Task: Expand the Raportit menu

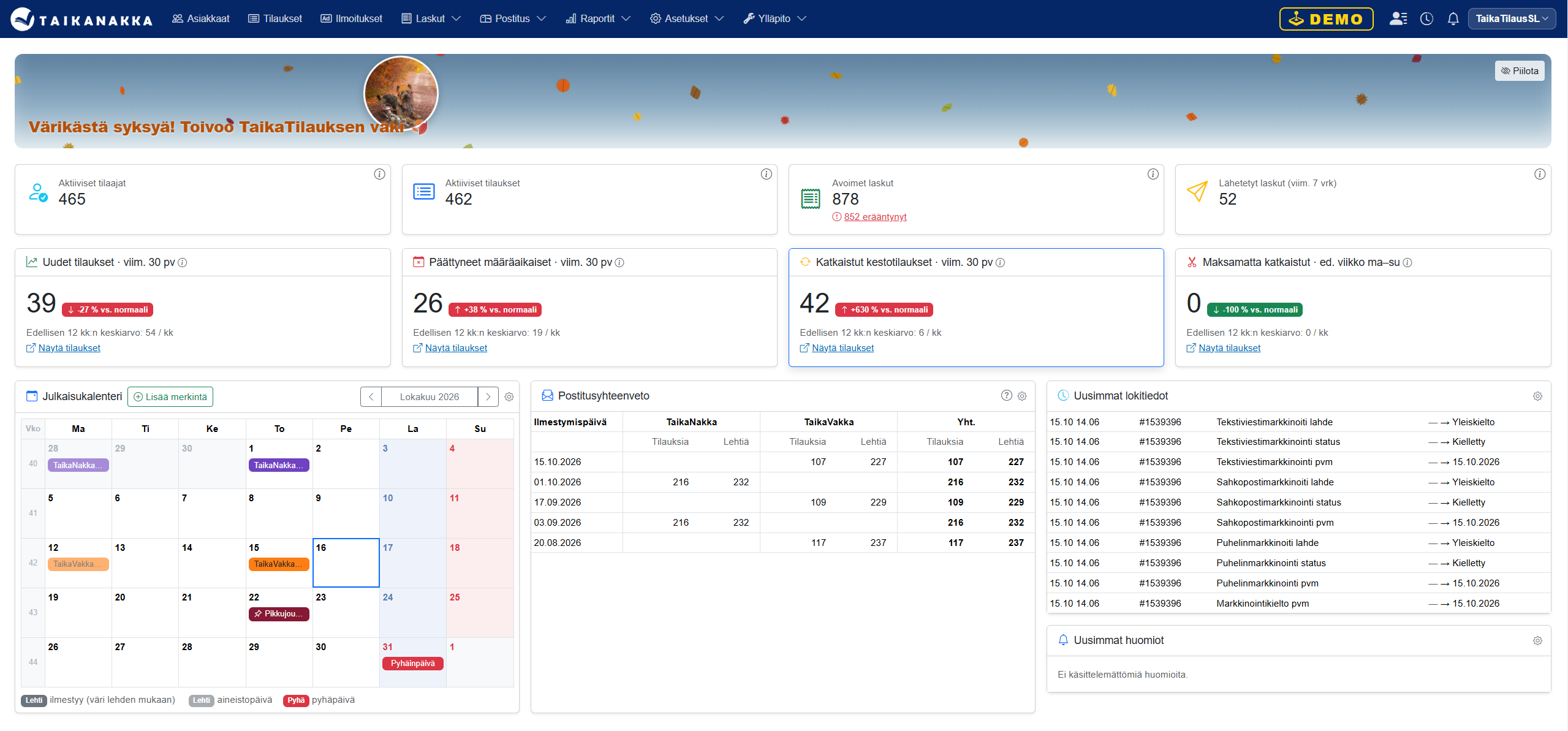Action: (x=598, y=18)
